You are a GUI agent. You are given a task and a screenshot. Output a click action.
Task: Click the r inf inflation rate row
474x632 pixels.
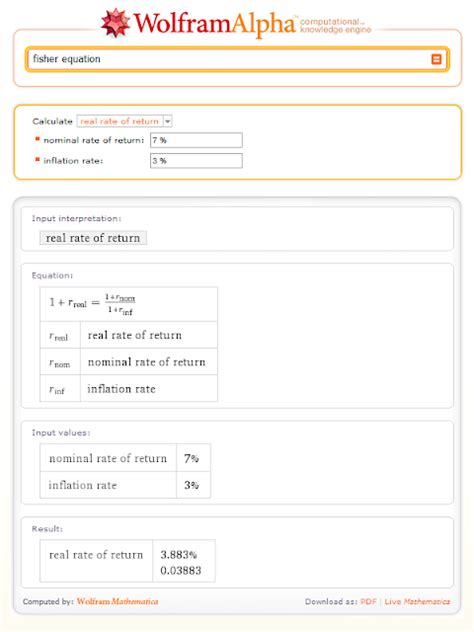tap(129, 388)
